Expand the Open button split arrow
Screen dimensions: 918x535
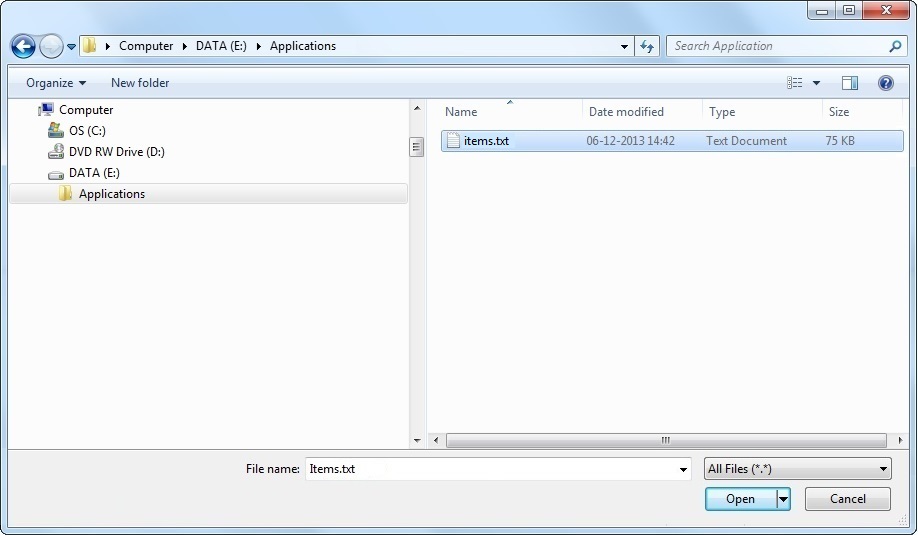pos(783,499)
